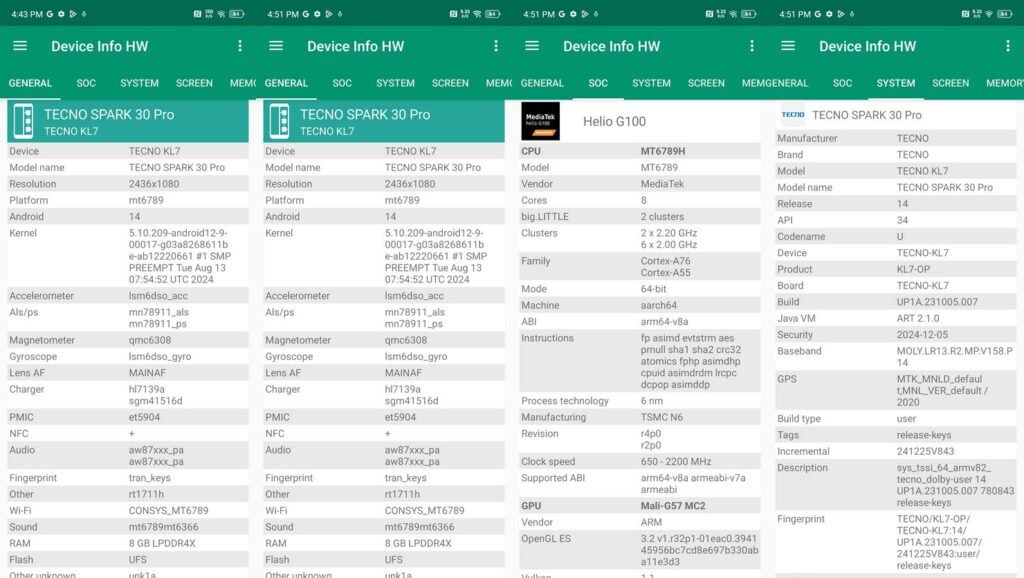Screen dimensions: 1024x578
Task: Open three-dot overflow menu on Helio G100 screen
Action: pos(752,46)
